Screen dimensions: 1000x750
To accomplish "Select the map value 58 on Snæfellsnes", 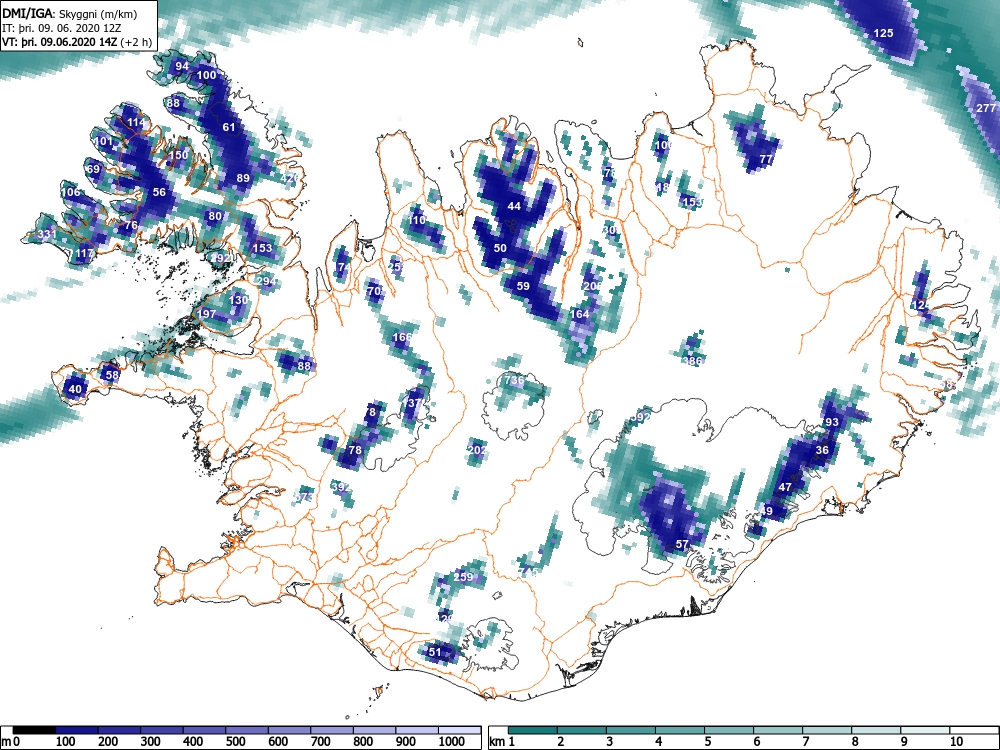I will click(112, 375).
